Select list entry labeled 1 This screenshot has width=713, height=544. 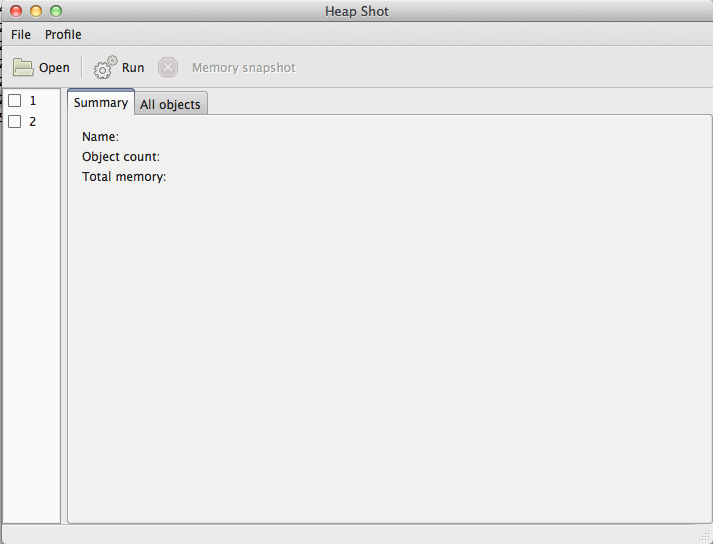click(33, 101)
